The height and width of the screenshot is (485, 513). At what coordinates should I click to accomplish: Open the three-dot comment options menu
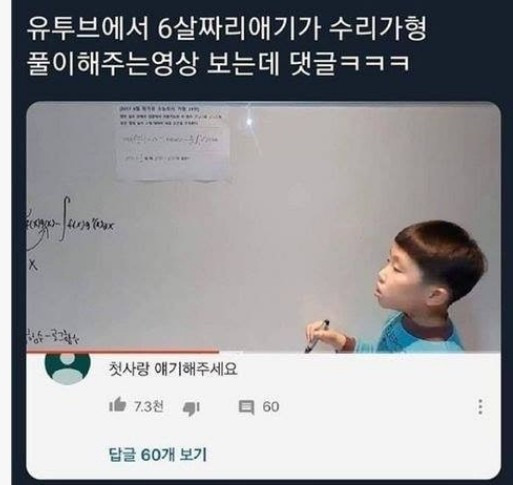[x=480, y=407]
